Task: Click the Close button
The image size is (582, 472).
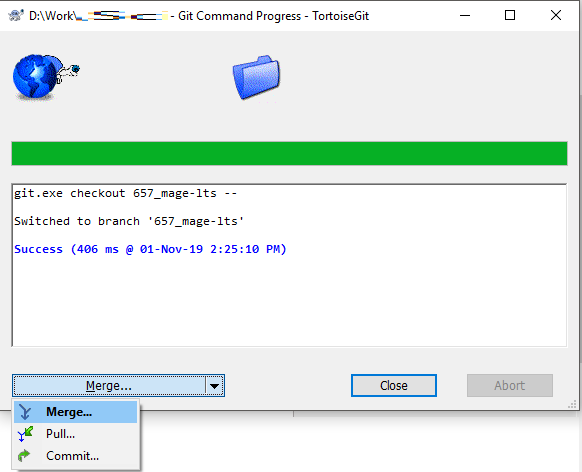Action: point(394,386)
